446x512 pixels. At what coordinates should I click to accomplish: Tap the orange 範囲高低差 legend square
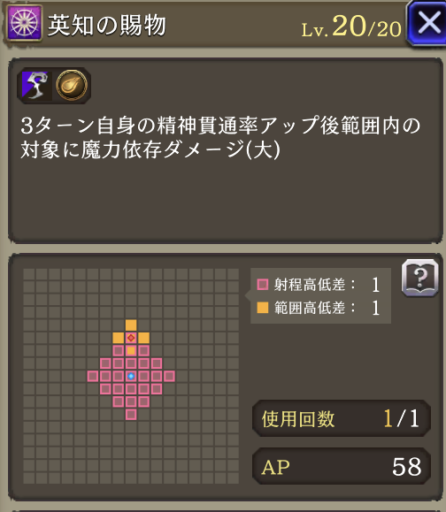(x=263, y=308)
